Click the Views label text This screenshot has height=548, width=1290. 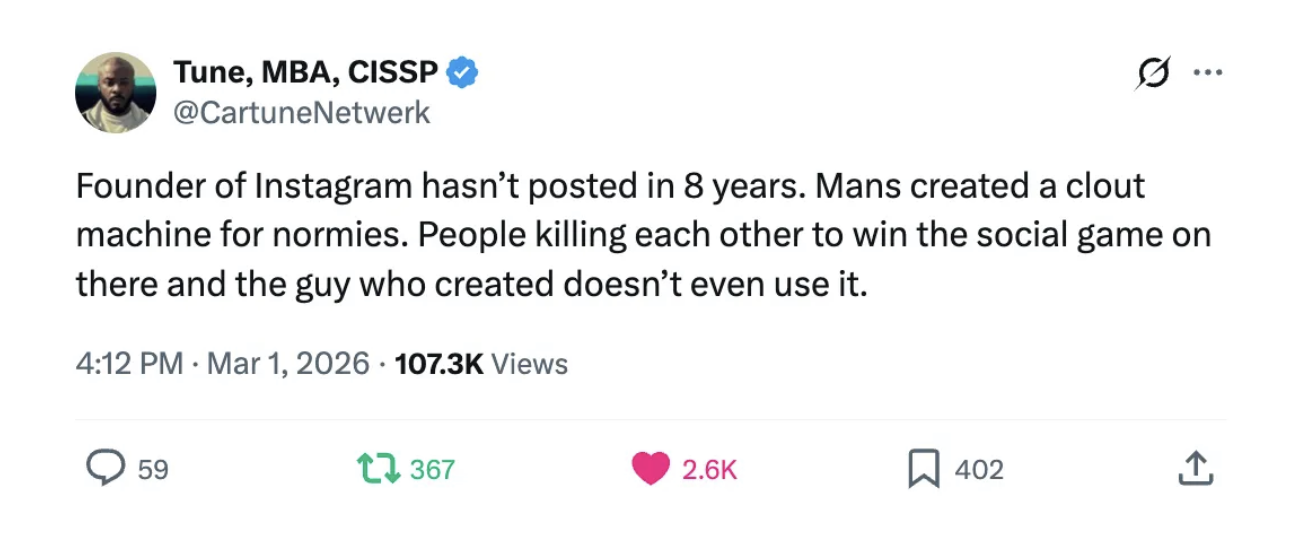(x=530, y=364)
